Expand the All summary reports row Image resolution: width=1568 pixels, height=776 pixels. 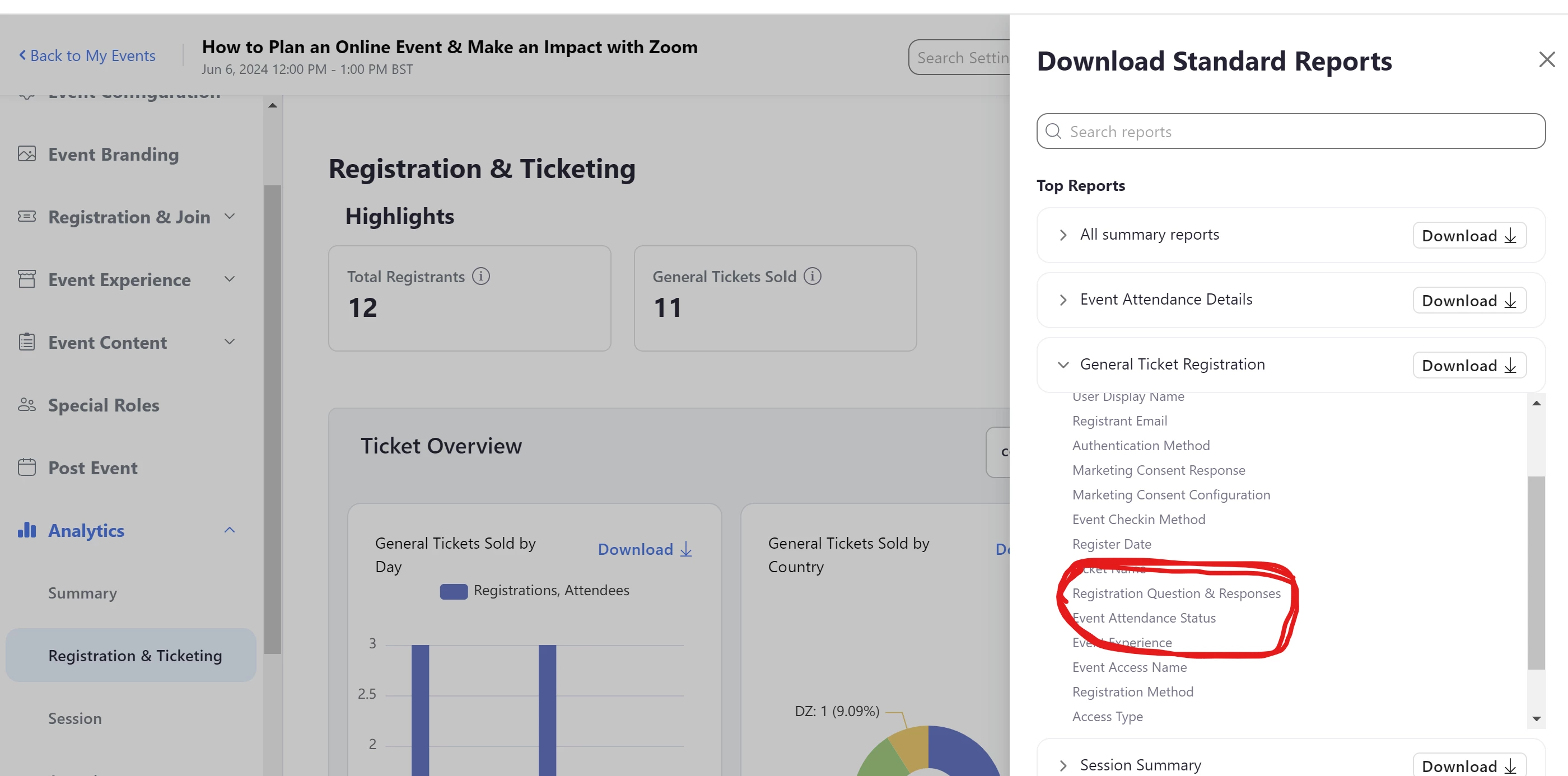[x=1063, y=235]
